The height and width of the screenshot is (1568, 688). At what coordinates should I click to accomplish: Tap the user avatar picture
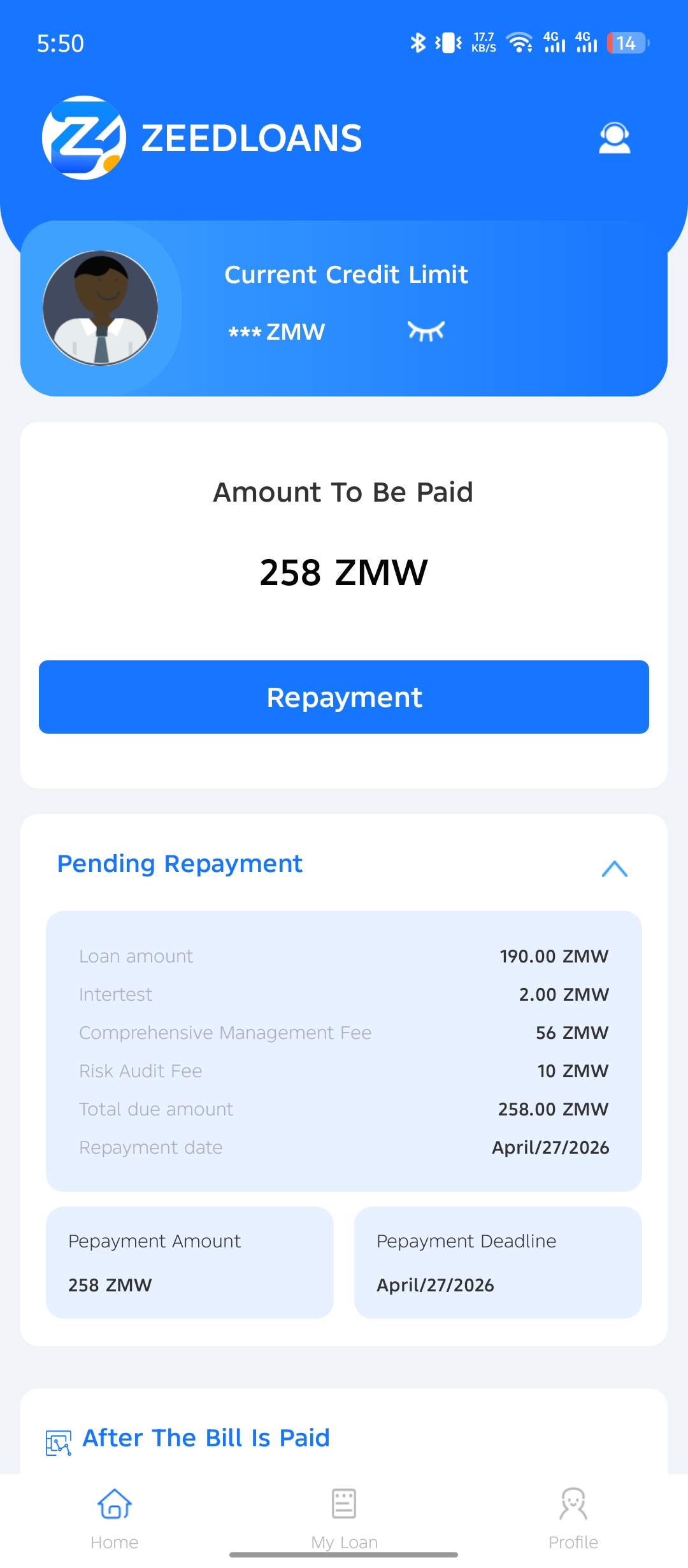[x=101, y=308]
